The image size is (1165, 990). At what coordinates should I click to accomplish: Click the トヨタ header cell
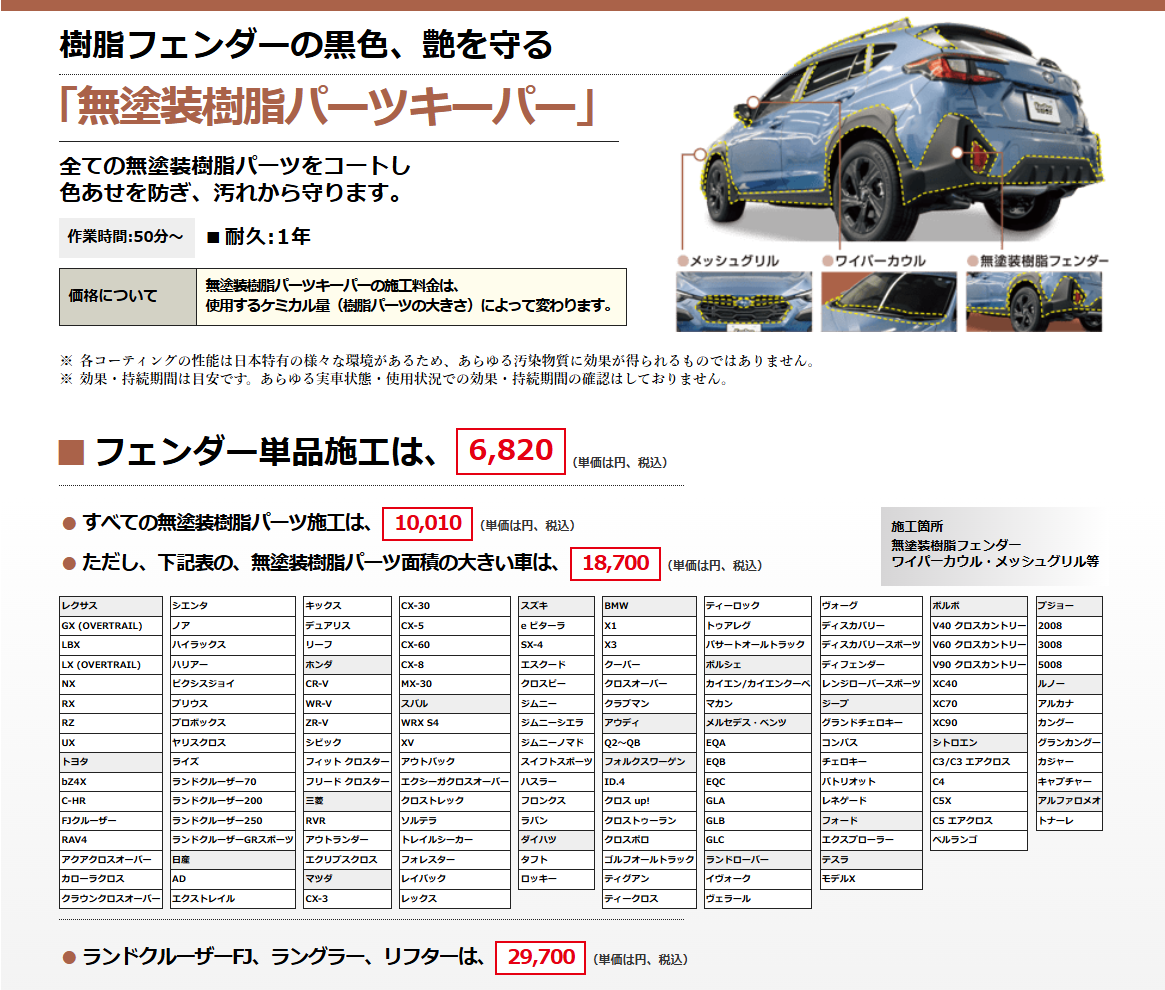(111, 762)
